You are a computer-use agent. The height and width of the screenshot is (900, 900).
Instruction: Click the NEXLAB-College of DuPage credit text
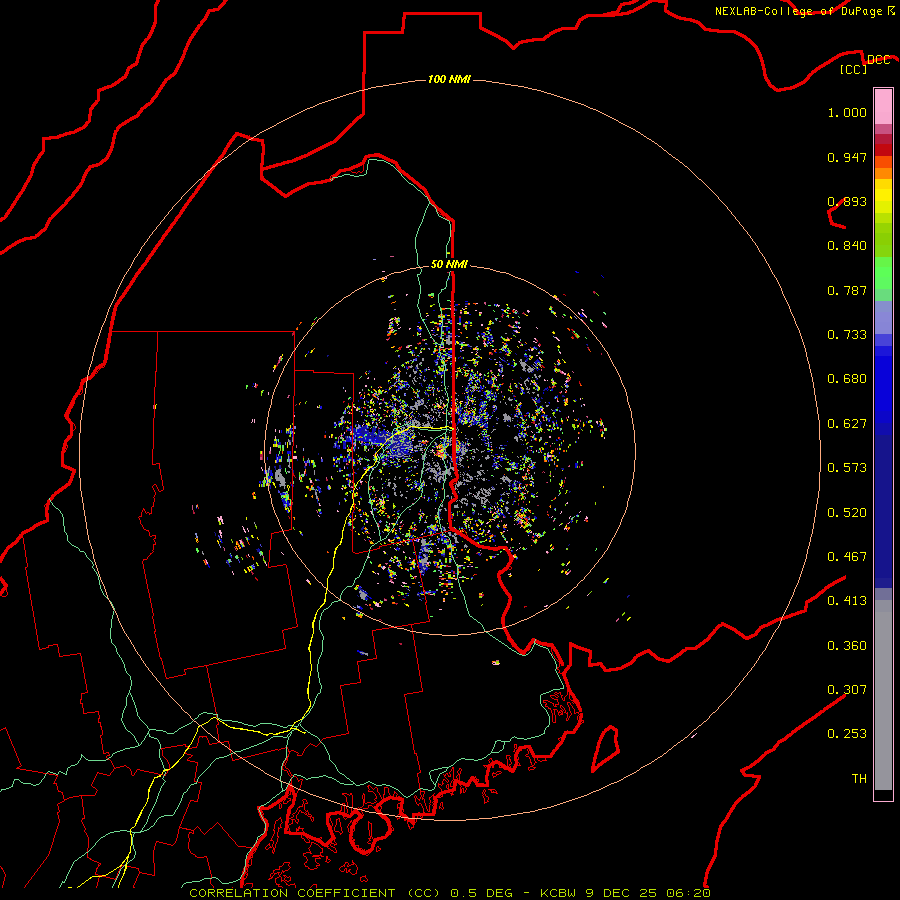798,11
